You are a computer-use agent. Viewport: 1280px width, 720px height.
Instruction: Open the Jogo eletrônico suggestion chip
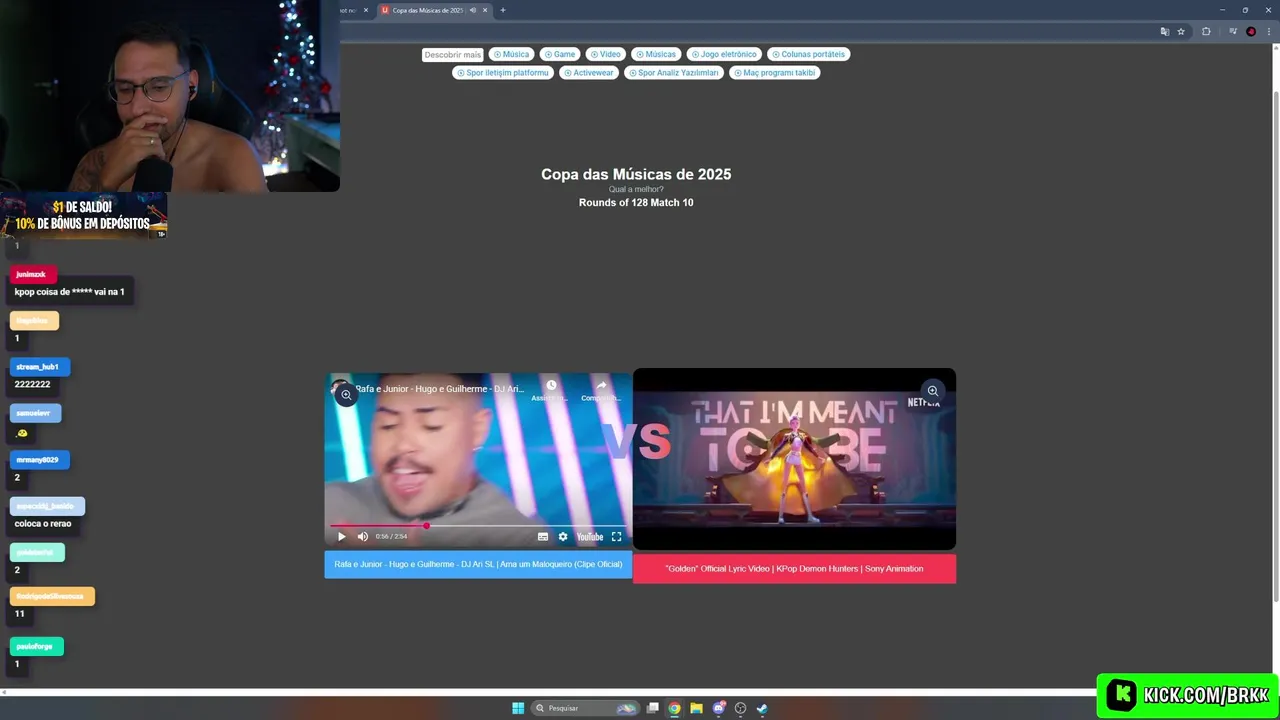pos(724,54)
